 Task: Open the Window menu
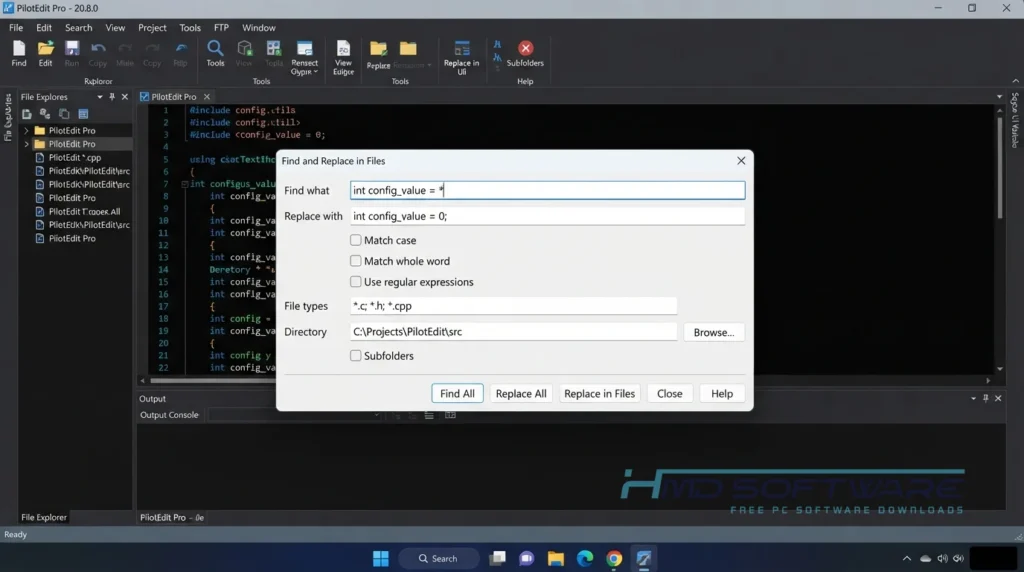click(259, 27)
